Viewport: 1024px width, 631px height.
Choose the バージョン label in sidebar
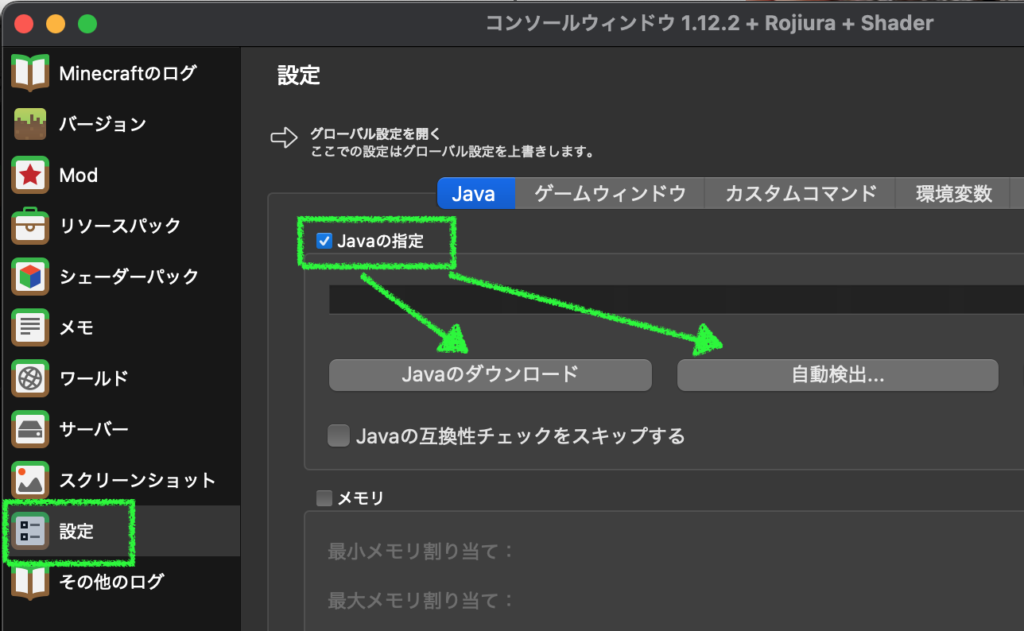point(103,124)
